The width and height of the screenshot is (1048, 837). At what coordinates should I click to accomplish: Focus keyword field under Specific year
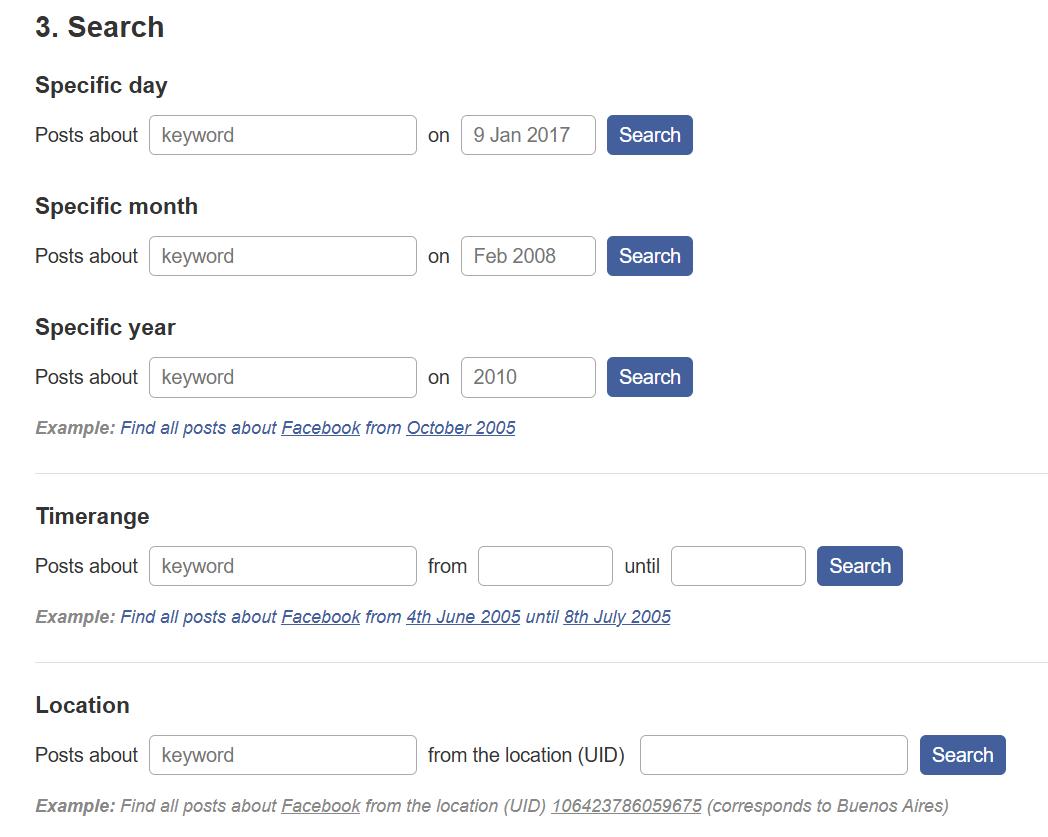[x=282, y=377]
